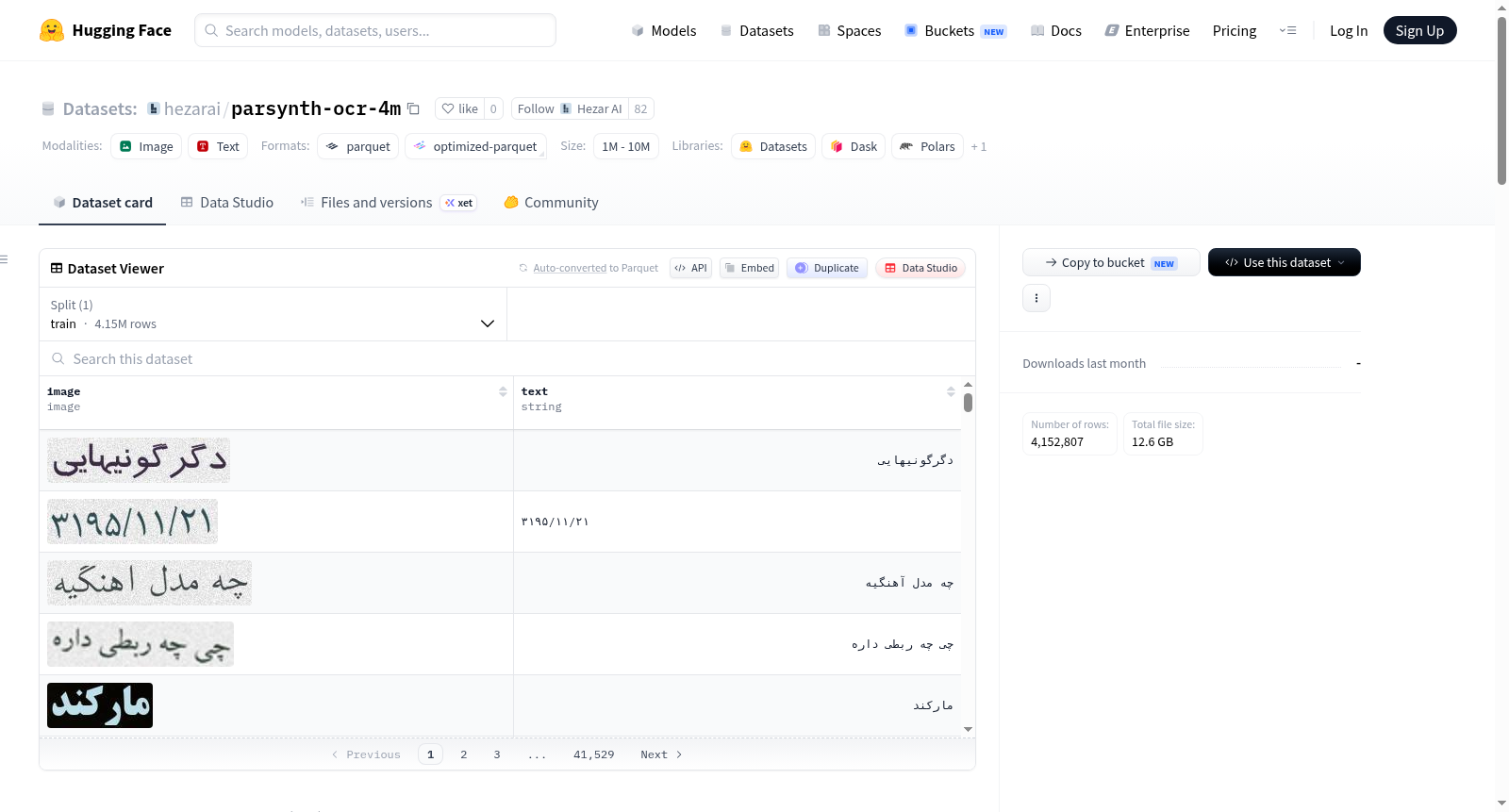Click the dataset viewer table scrollbar
This screenshot has width=1509, height=812.
click(968, 403)
